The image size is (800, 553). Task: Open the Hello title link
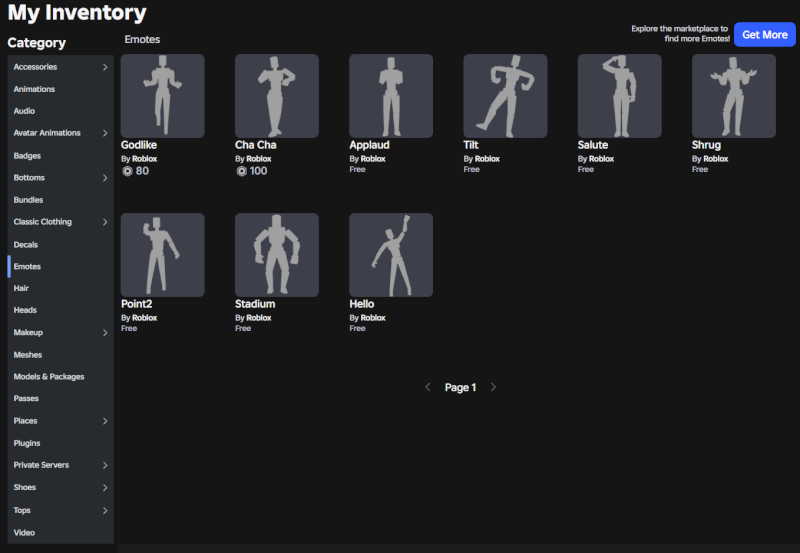click(362, 304)
